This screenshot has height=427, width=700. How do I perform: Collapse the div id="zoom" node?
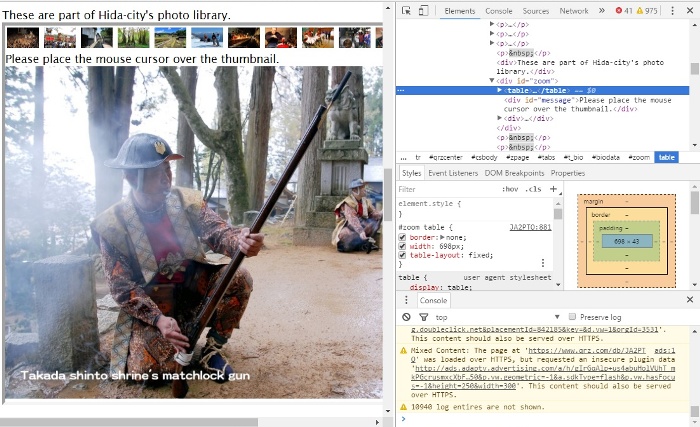tap(492, 81)
